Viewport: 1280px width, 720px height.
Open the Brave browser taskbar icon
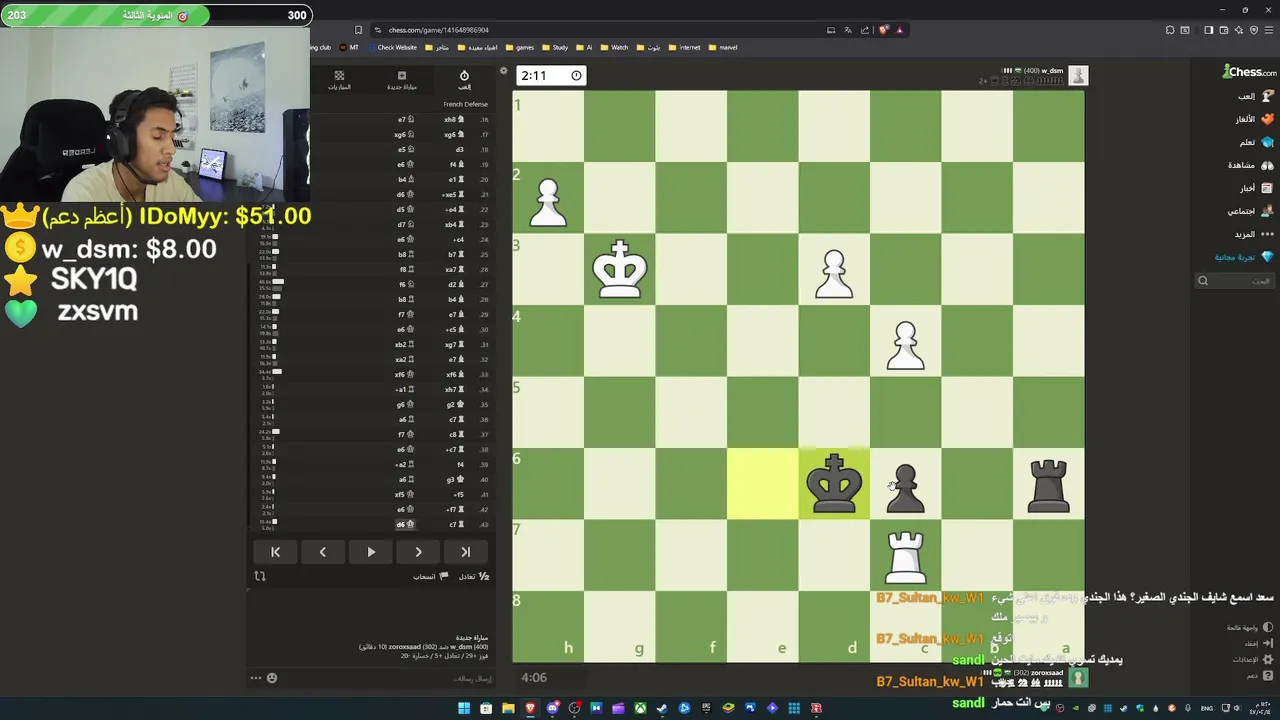(530, 708)
